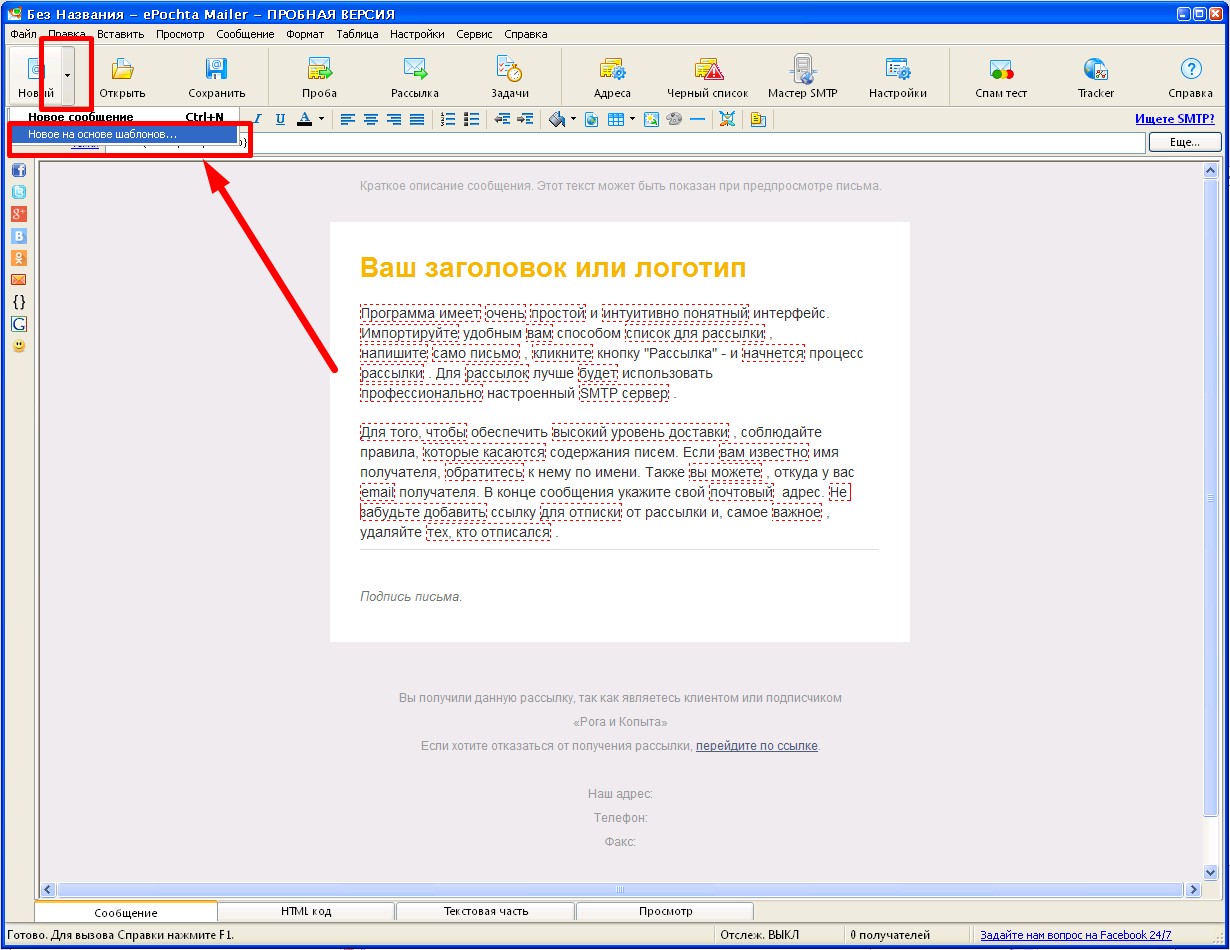
Task: Open the Настройки toolbar button
Action: pos(897,76)
